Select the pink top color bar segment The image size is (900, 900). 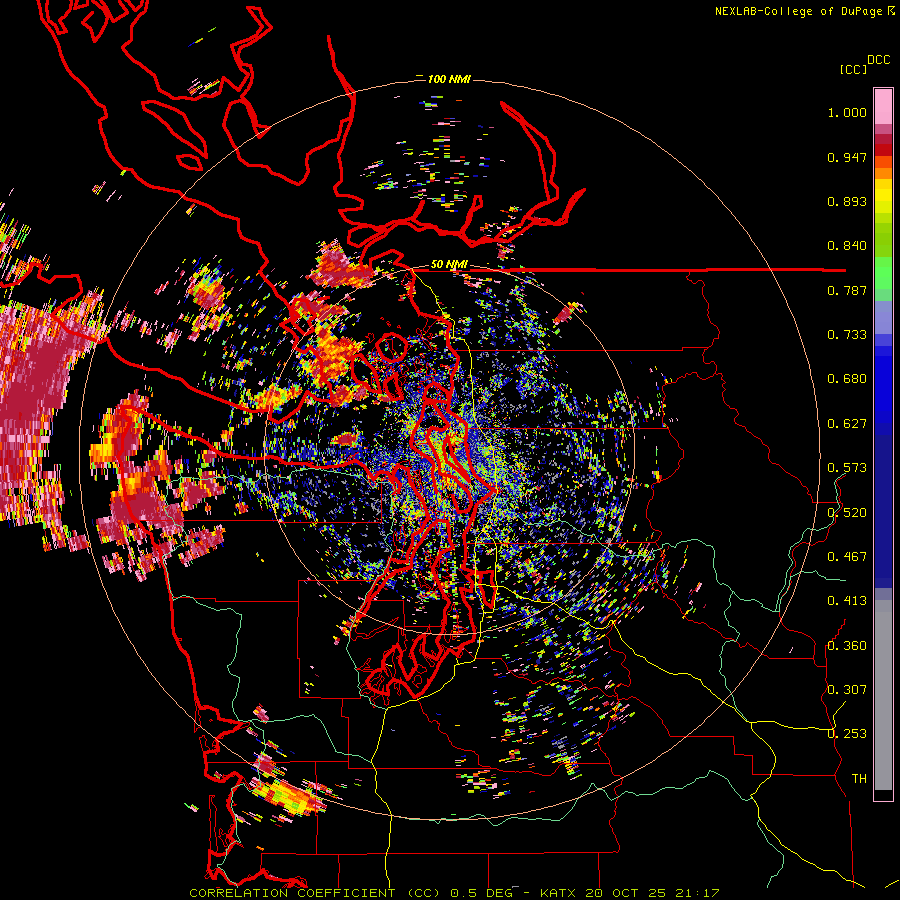click(883, 106)
